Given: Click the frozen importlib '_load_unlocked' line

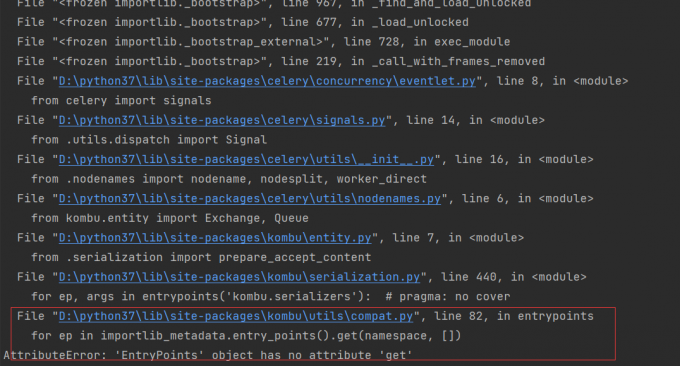Looking at the screenshot, I should (243, 22).
